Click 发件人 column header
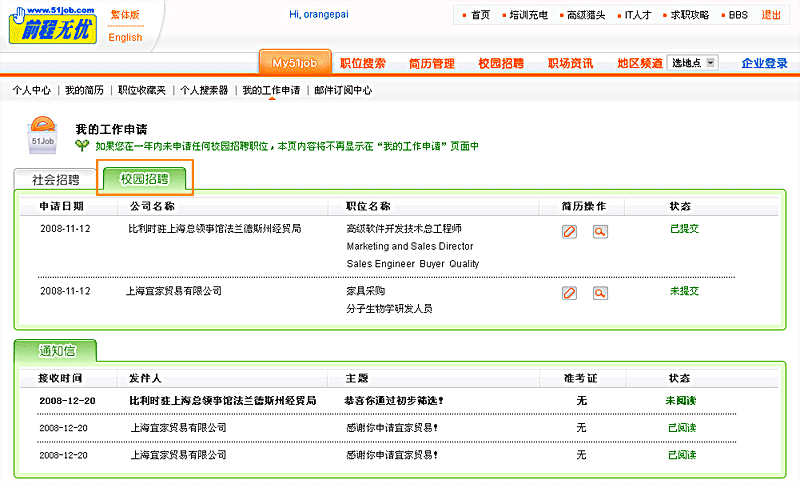 click(x=145, y=378)
